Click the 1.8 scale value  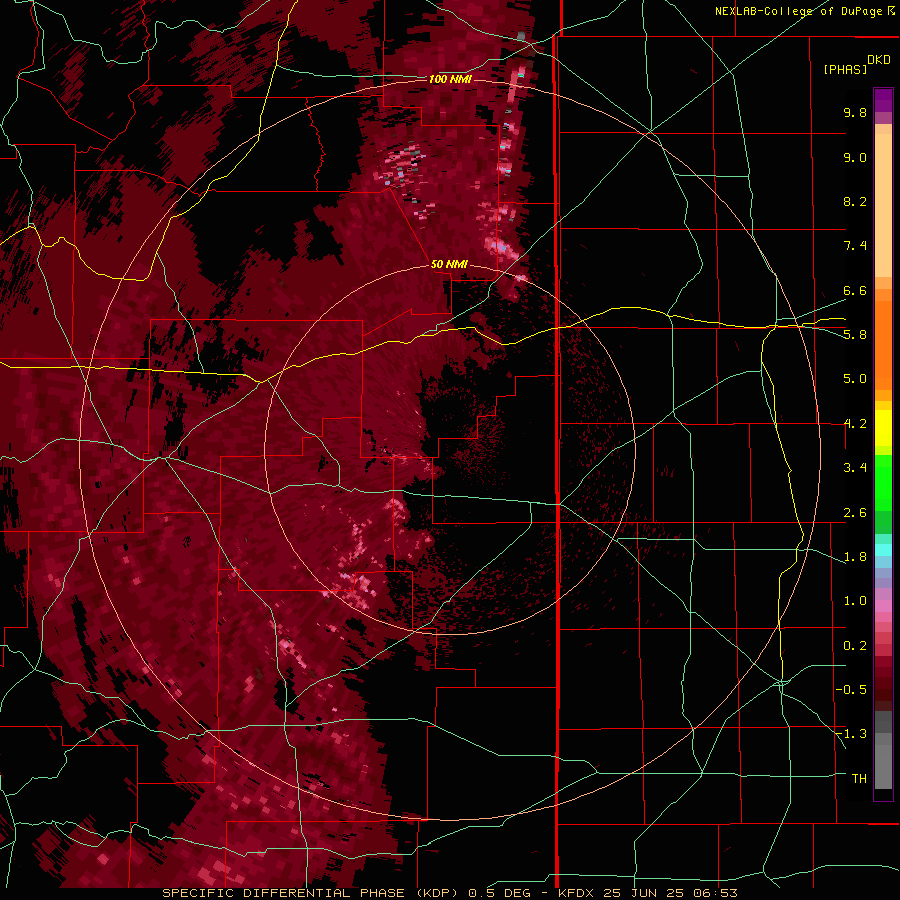pos(855,557)
